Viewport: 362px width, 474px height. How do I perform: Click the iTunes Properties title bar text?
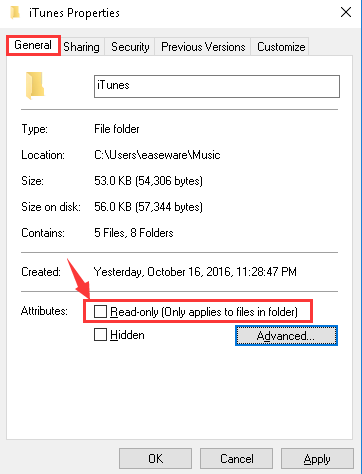74,13
